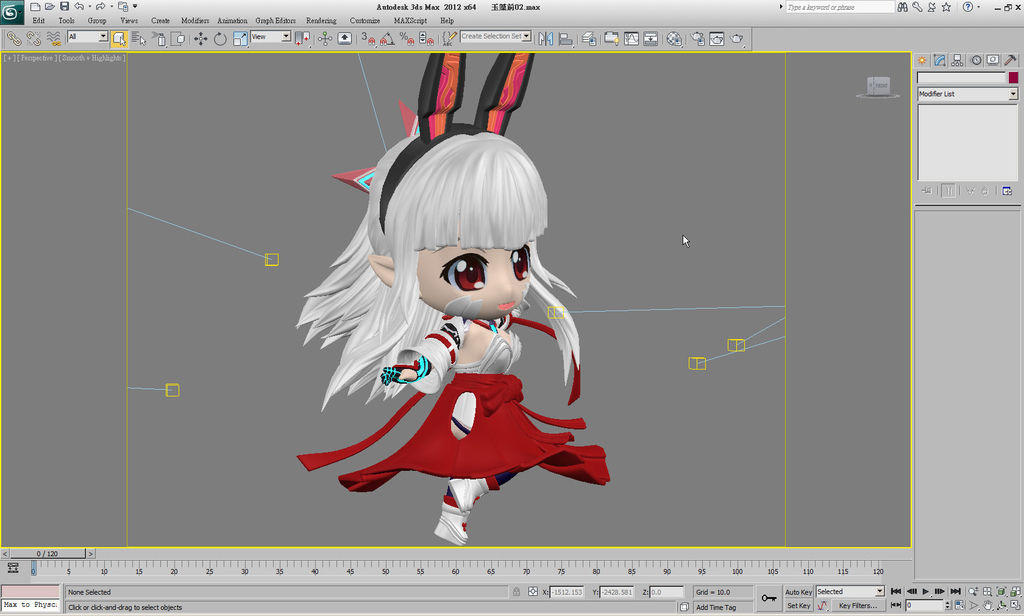Click the Pan View hand icon
Viewport: 1024px width, 616px height.
(x=988, y=606)
